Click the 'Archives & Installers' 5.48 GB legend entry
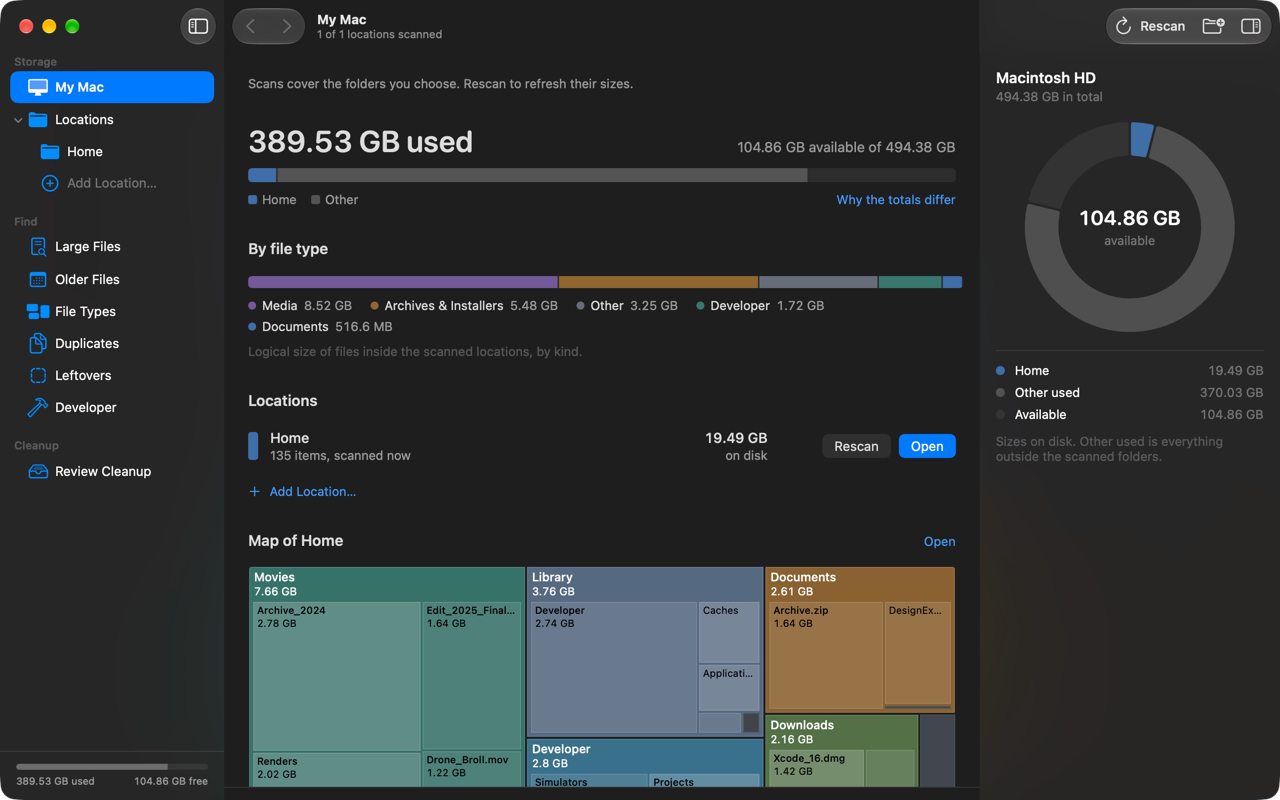Viewport: 1280px width, 800px height. (464, 306)
